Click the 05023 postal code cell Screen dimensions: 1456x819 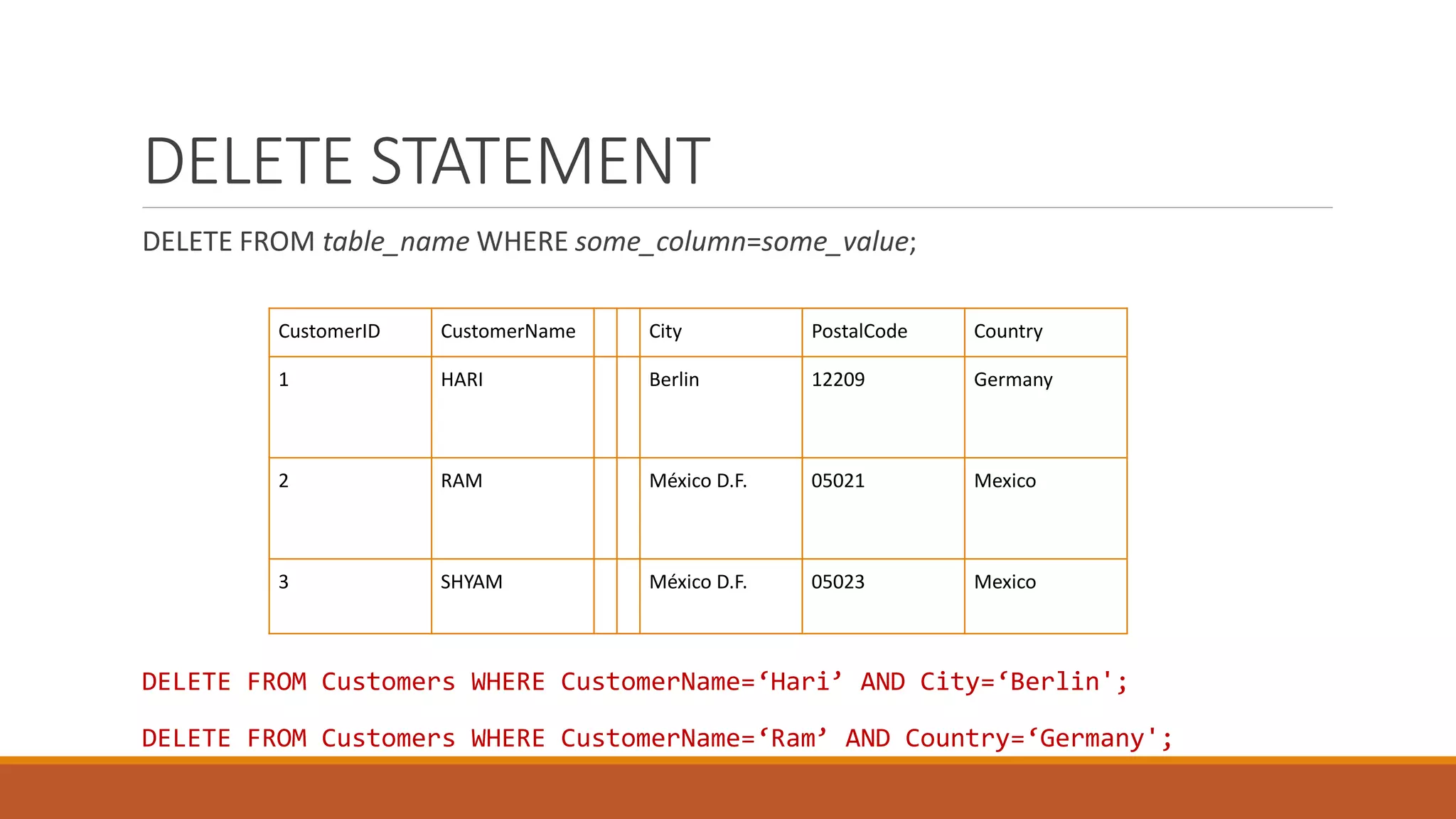(x=837, y=582)
